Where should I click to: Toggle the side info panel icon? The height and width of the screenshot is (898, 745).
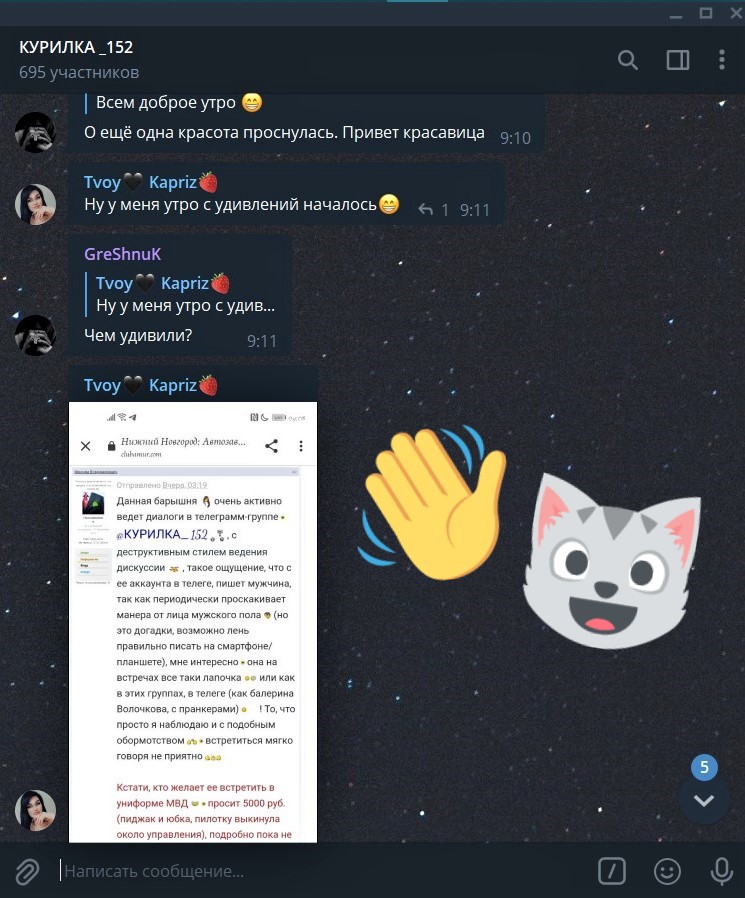(x=677, y=60)
